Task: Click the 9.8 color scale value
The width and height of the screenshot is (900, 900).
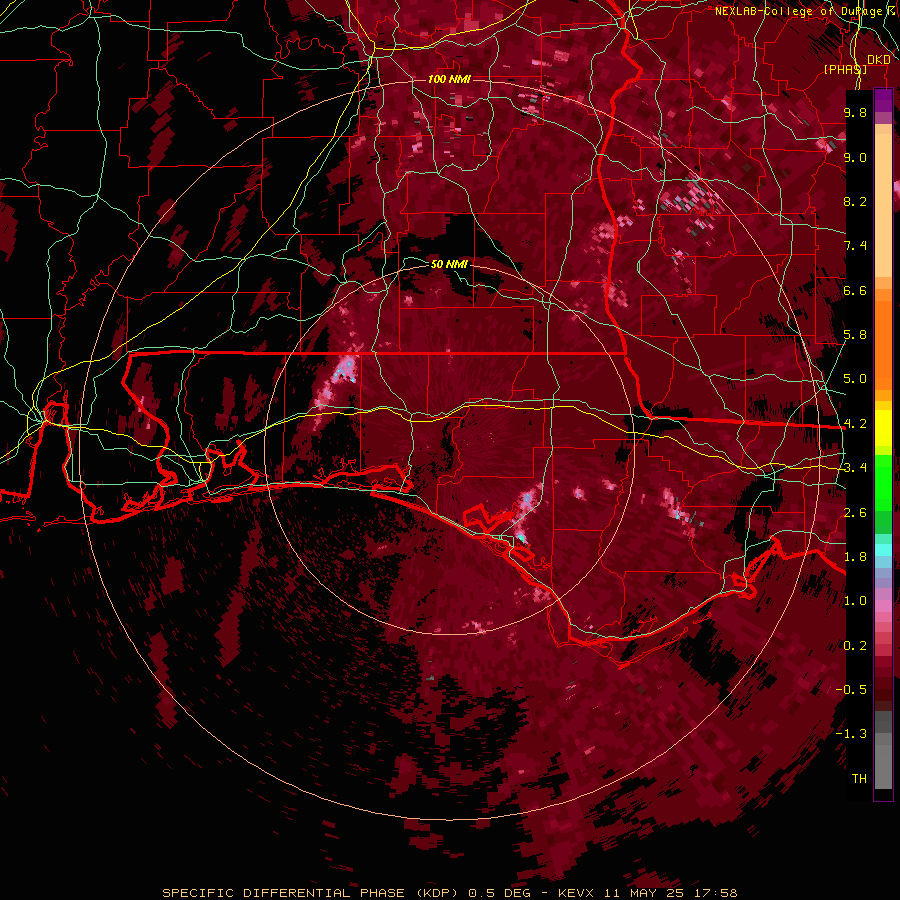Action: tap(855, 112)
